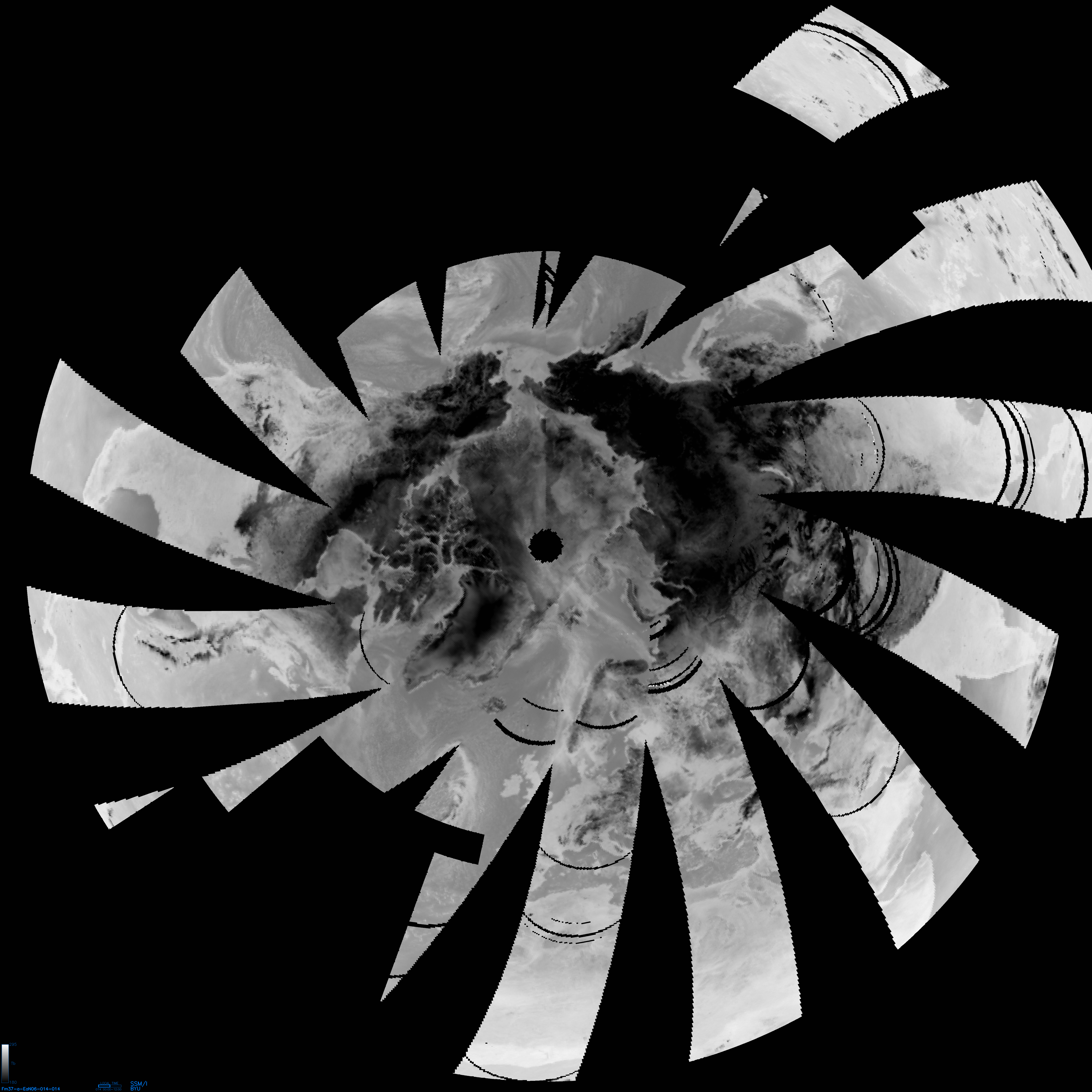Click the local time range indicator bar
The height and width of the screenshot is (1092, 1092).
[110, 1086]
